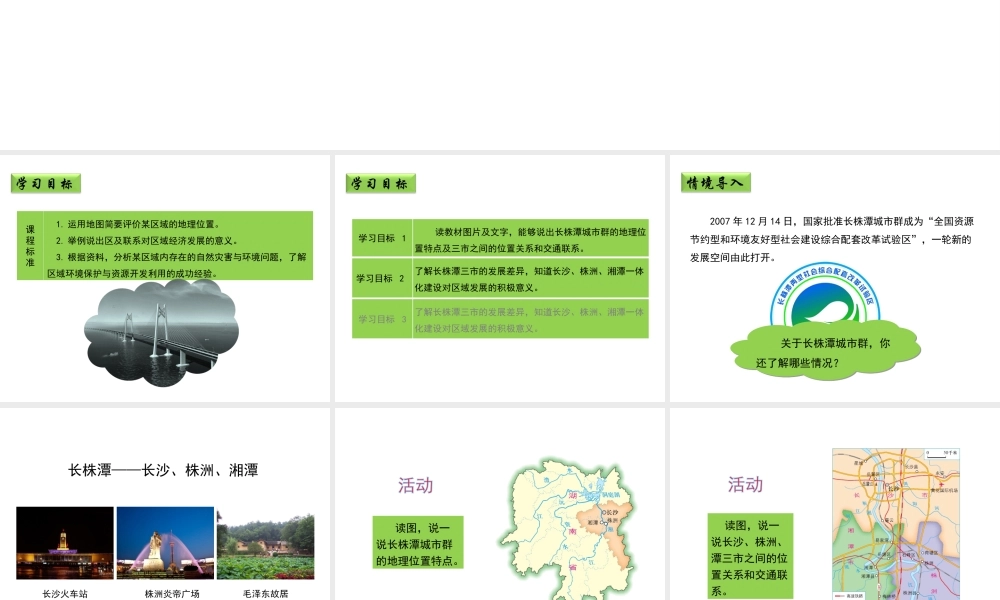This screenshot has height=600, width=1000.
Task: Click the 株洲炎帝广场 photo
Action: tap(165, 543)
